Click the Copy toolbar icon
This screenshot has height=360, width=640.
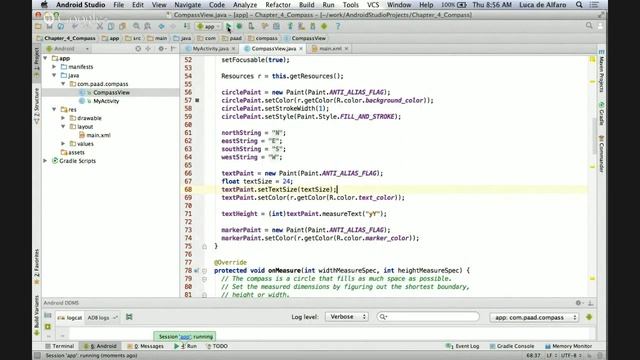pyautogui.click(x=111, y=27)
